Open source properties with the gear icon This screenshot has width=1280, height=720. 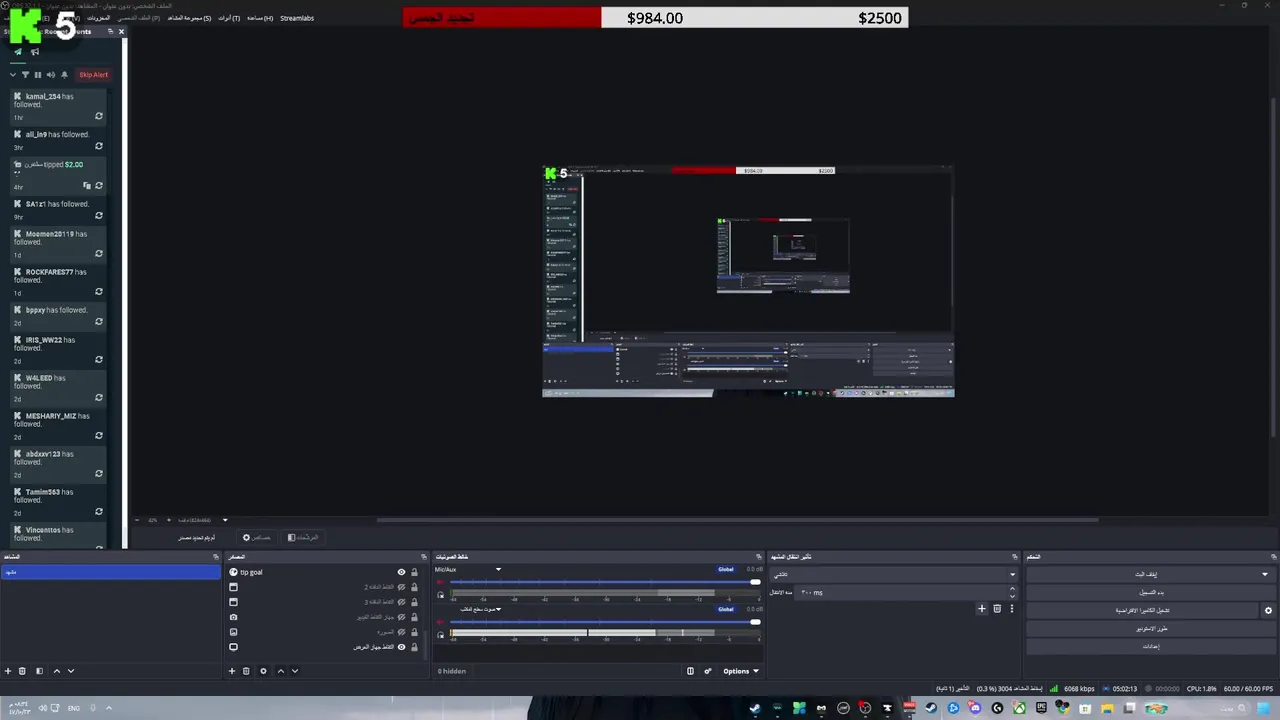[x=263, y=671]
